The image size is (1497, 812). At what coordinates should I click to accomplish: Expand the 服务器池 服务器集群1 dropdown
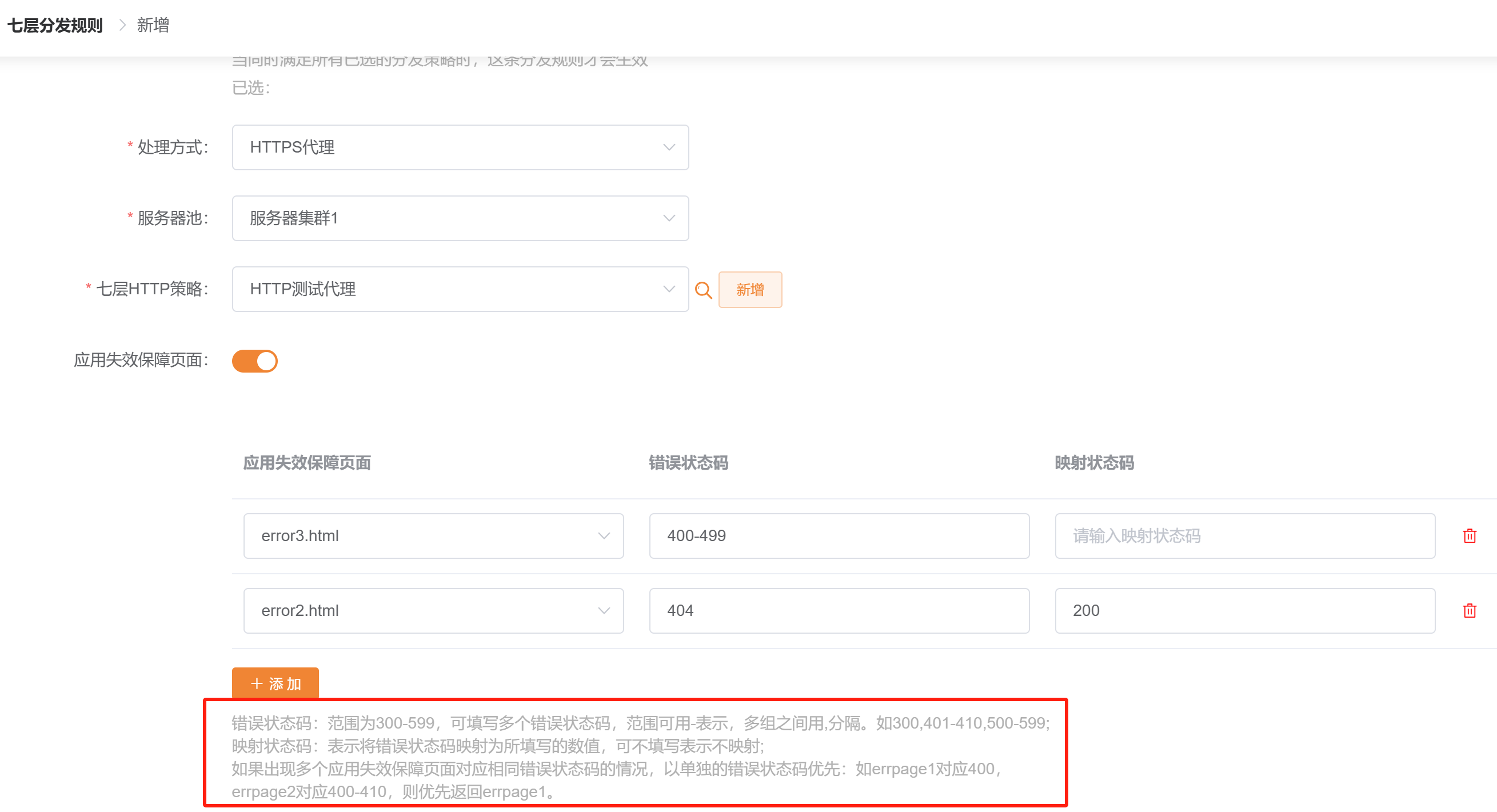point(460,218)
